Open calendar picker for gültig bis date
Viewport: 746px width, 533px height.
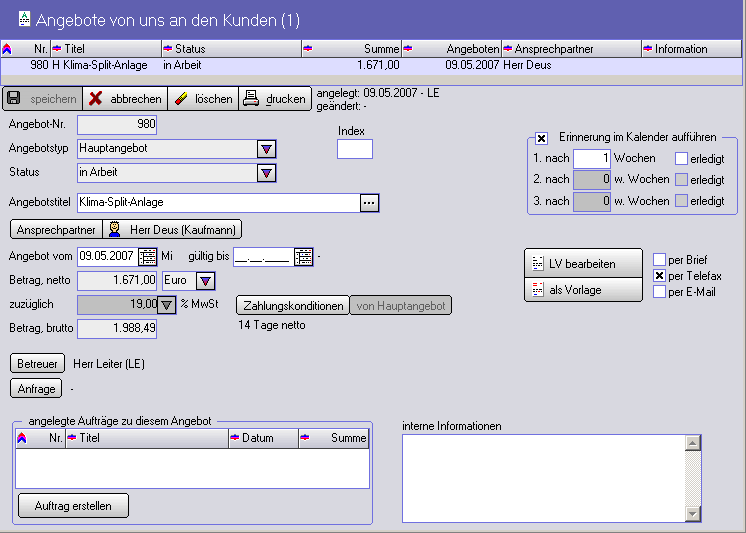(304, 255)
